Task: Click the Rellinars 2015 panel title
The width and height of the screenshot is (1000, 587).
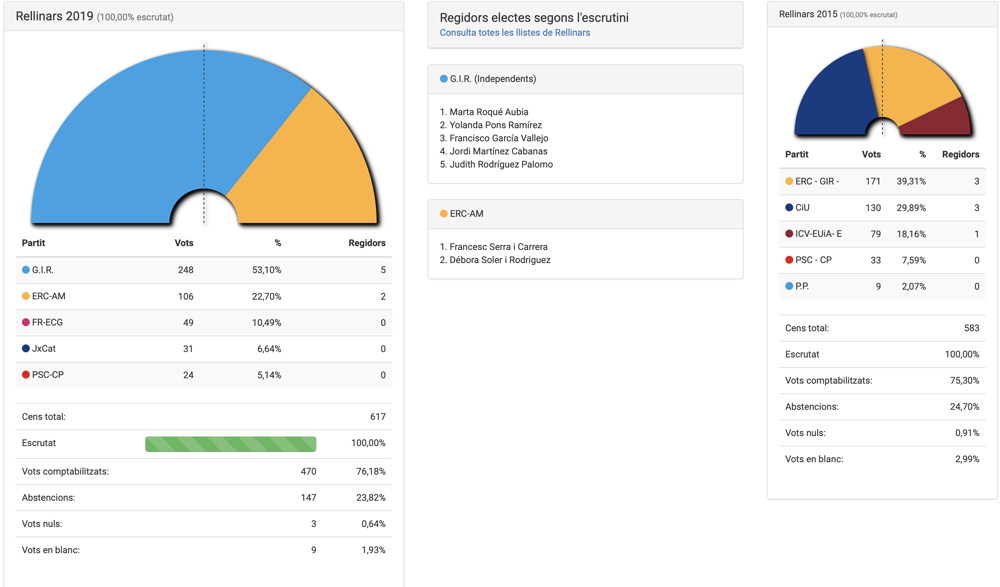Action: pos(808,14)
